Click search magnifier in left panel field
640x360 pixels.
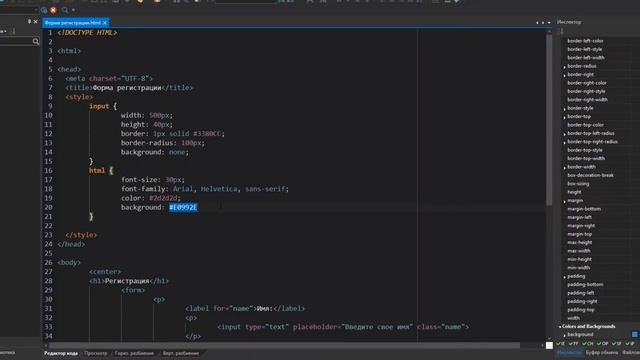[x=36, y=41]
